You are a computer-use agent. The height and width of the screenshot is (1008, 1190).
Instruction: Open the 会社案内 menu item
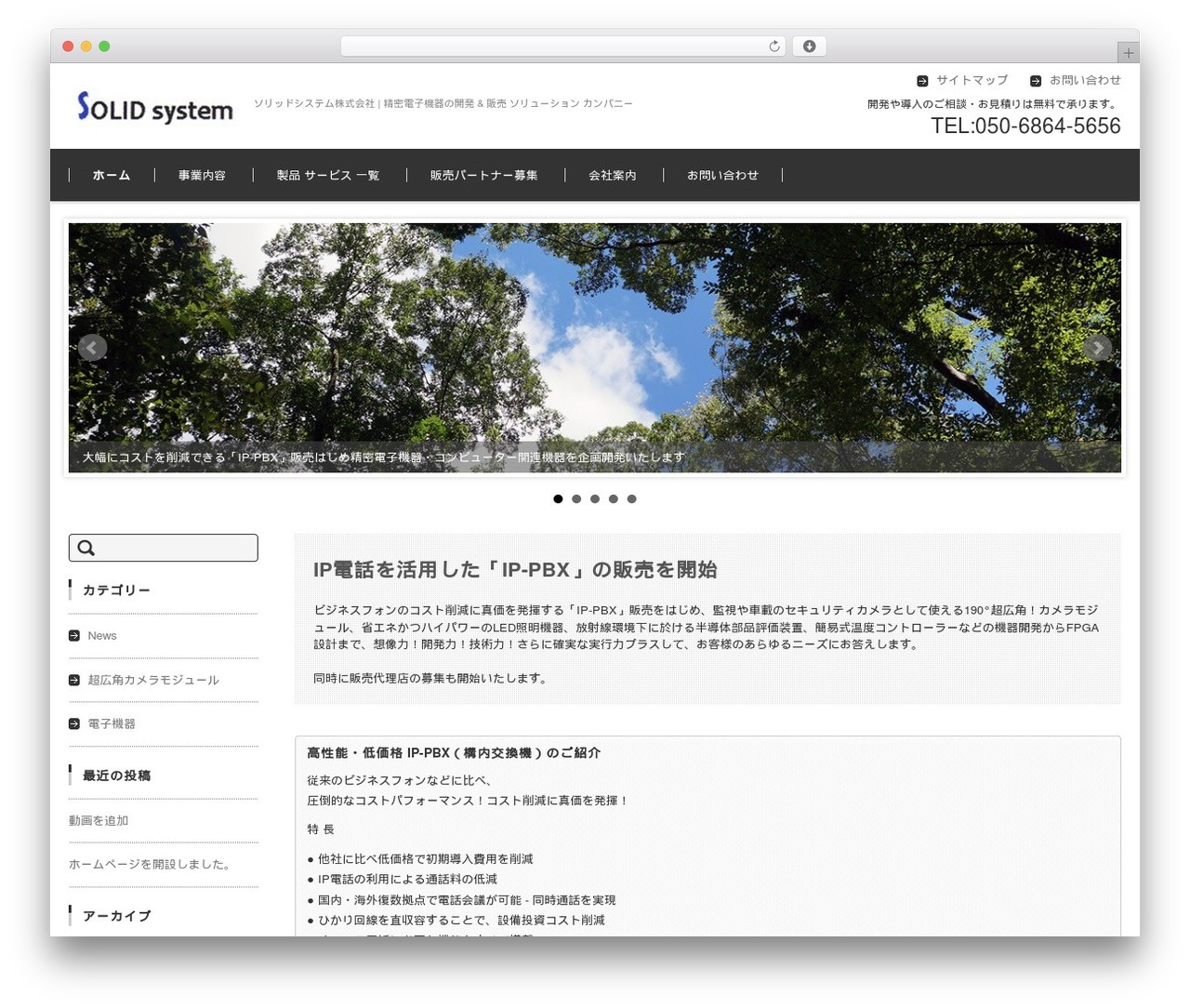coord(613,175)
